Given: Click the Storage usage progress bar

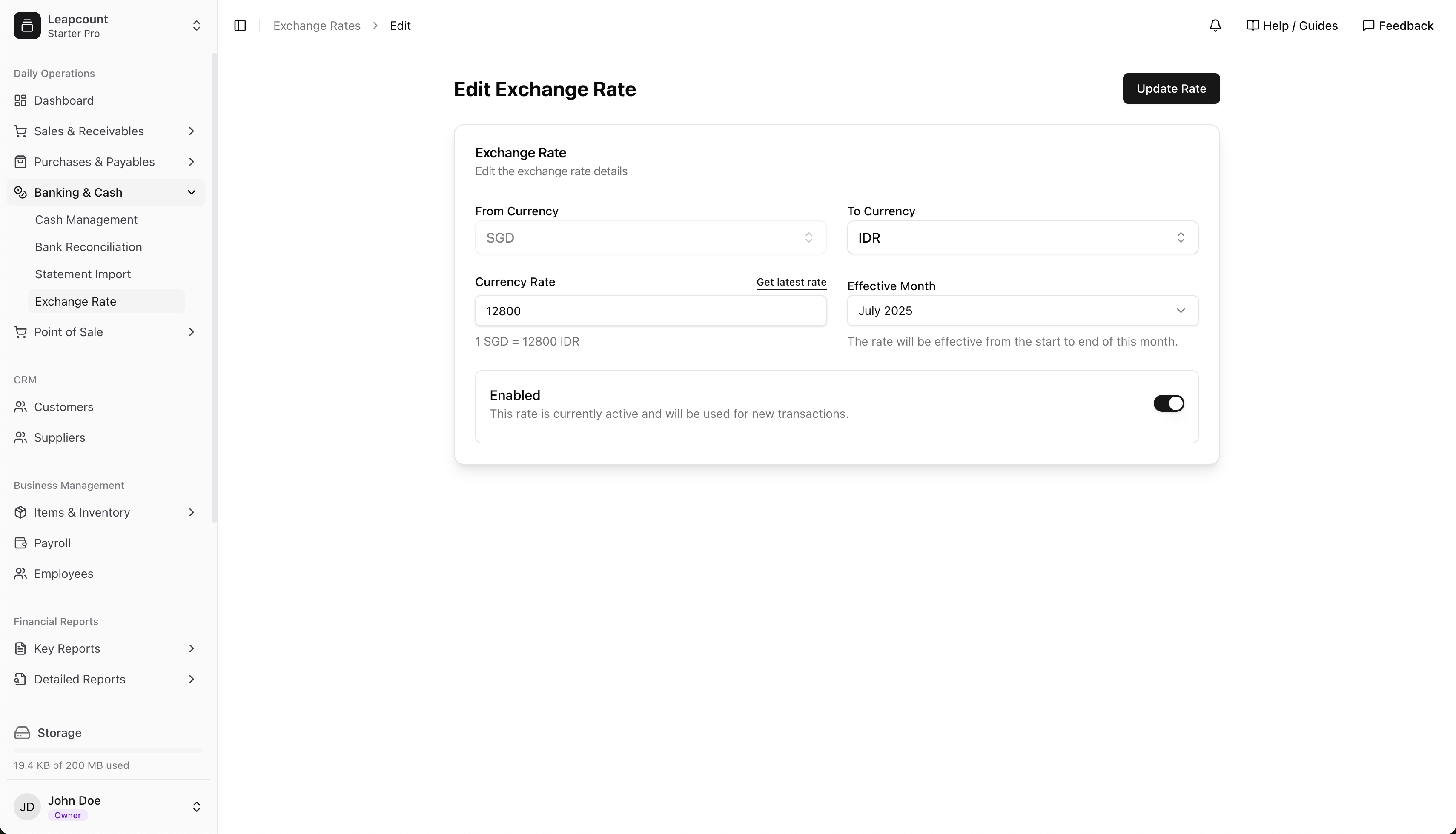Looking at the screenshot, I should click(108, 750).
